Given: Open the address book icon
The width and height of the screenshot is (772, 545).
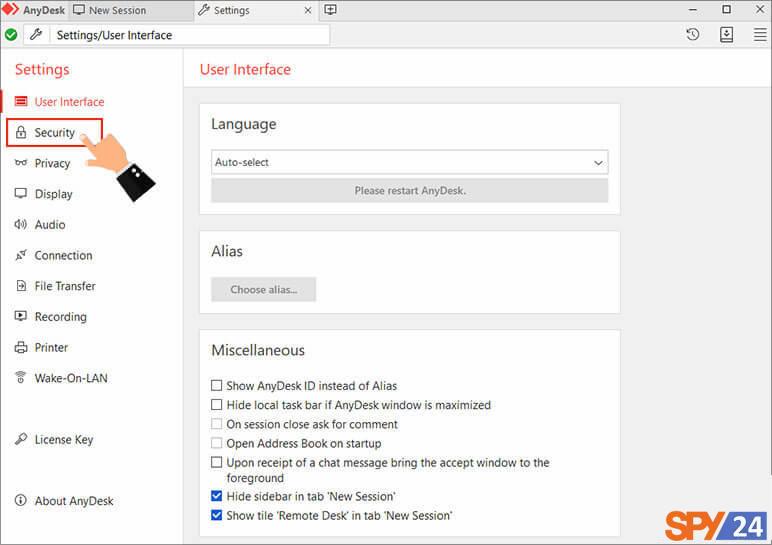Looking at the screenshot, I should tap(727, 34).
